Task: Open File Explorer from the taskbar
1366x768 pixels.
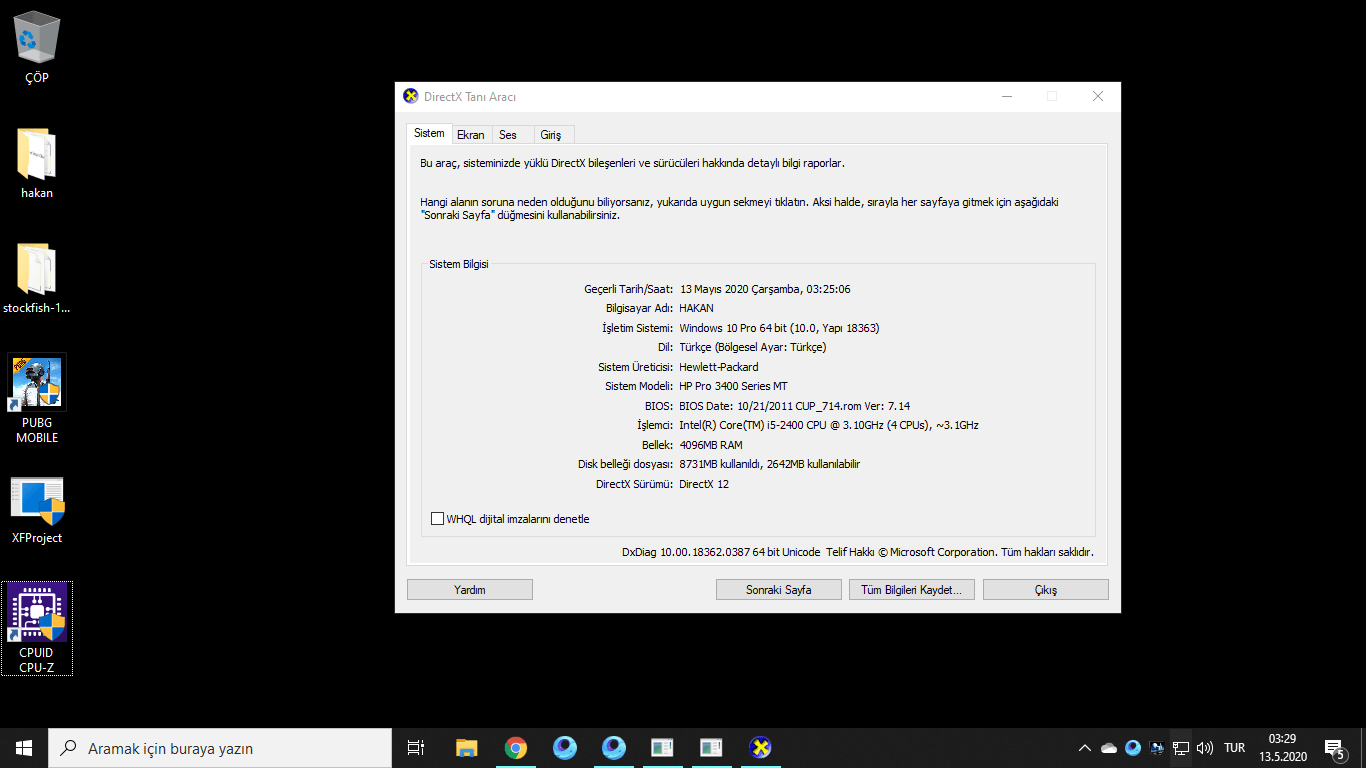Action: 466,748
